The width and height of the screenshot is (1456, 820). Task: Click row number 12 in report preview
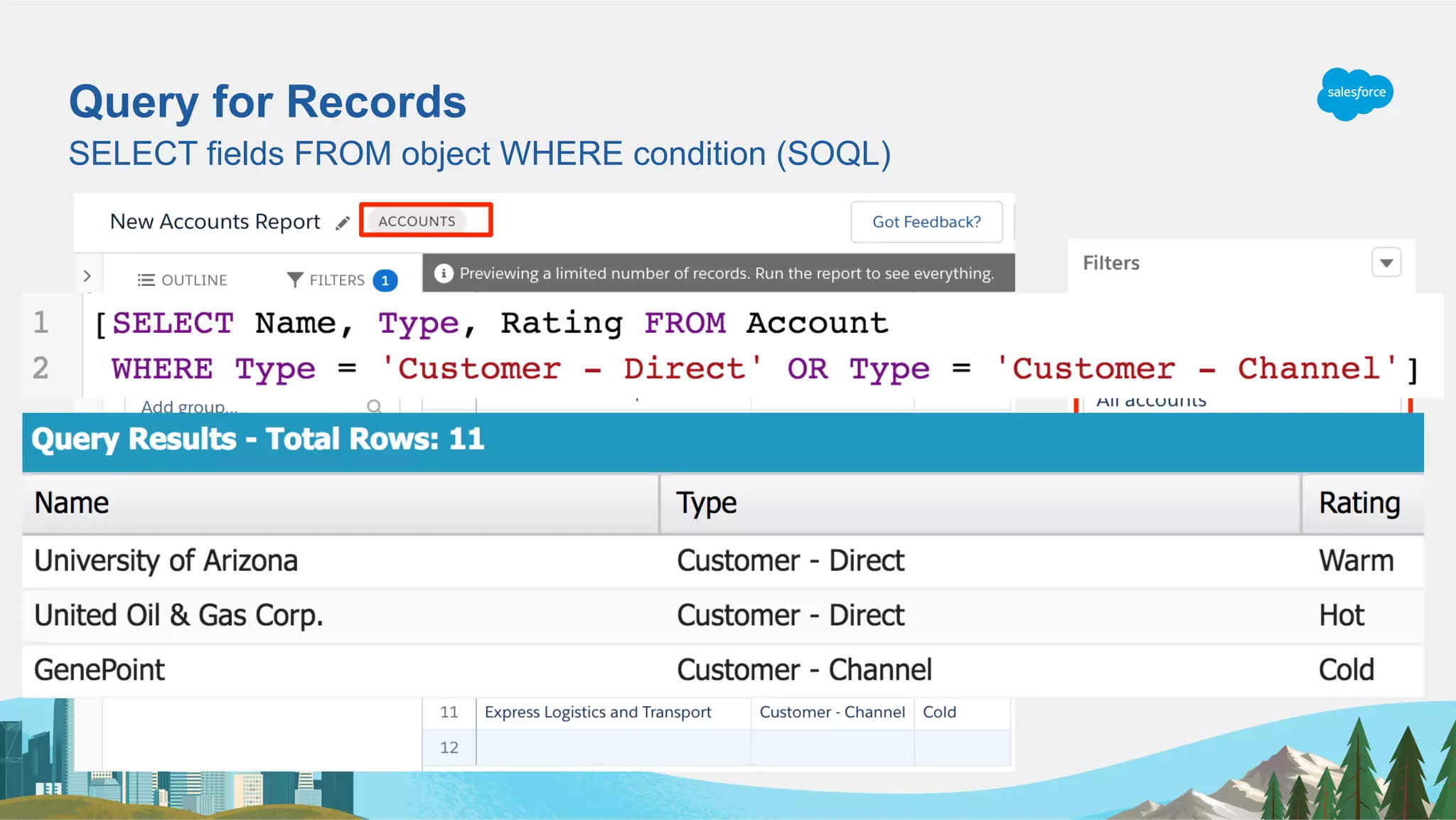[x=449, y=748]
